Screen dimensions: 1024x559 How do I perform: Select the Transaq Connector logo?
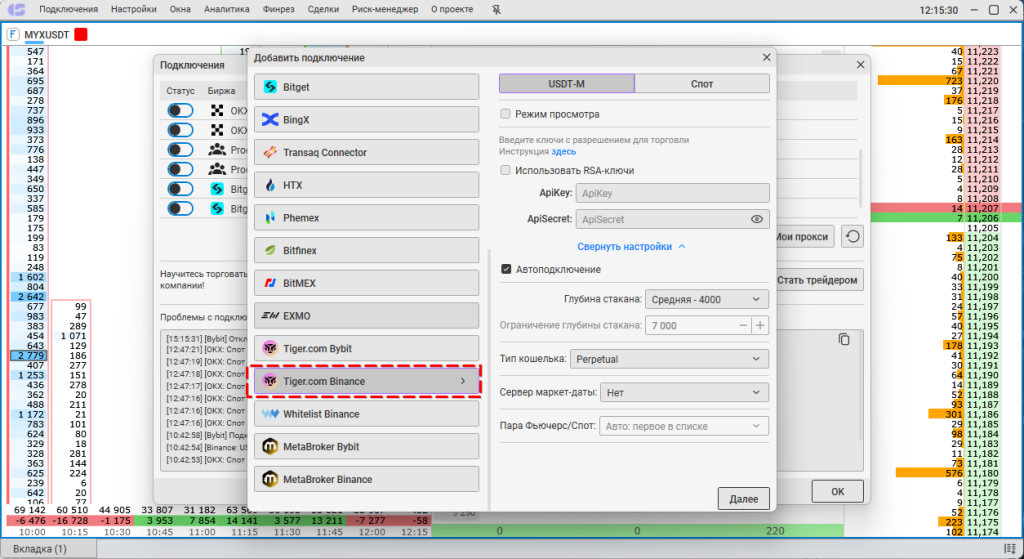(270, 153)
